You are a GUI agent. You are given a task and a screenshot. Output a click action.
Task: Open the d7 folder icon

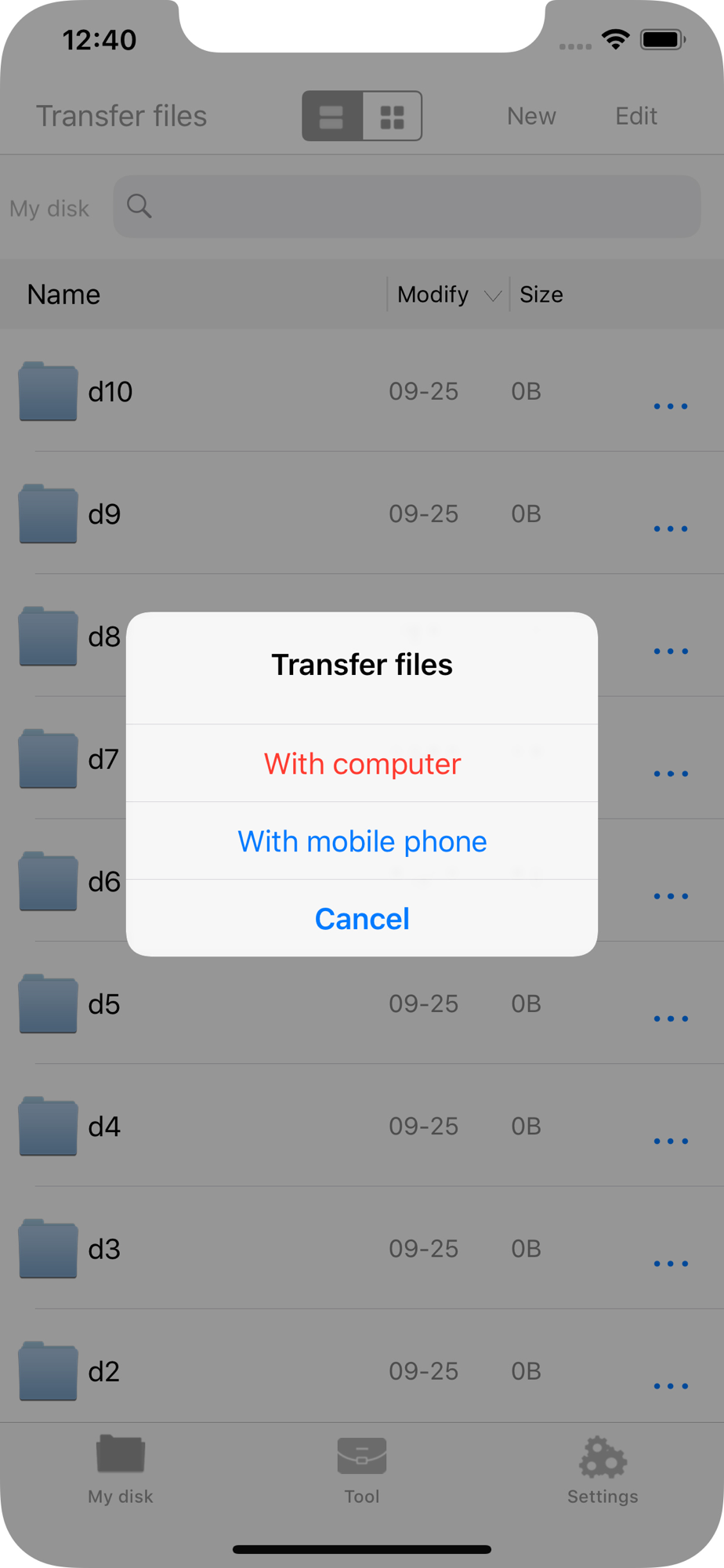48,758
